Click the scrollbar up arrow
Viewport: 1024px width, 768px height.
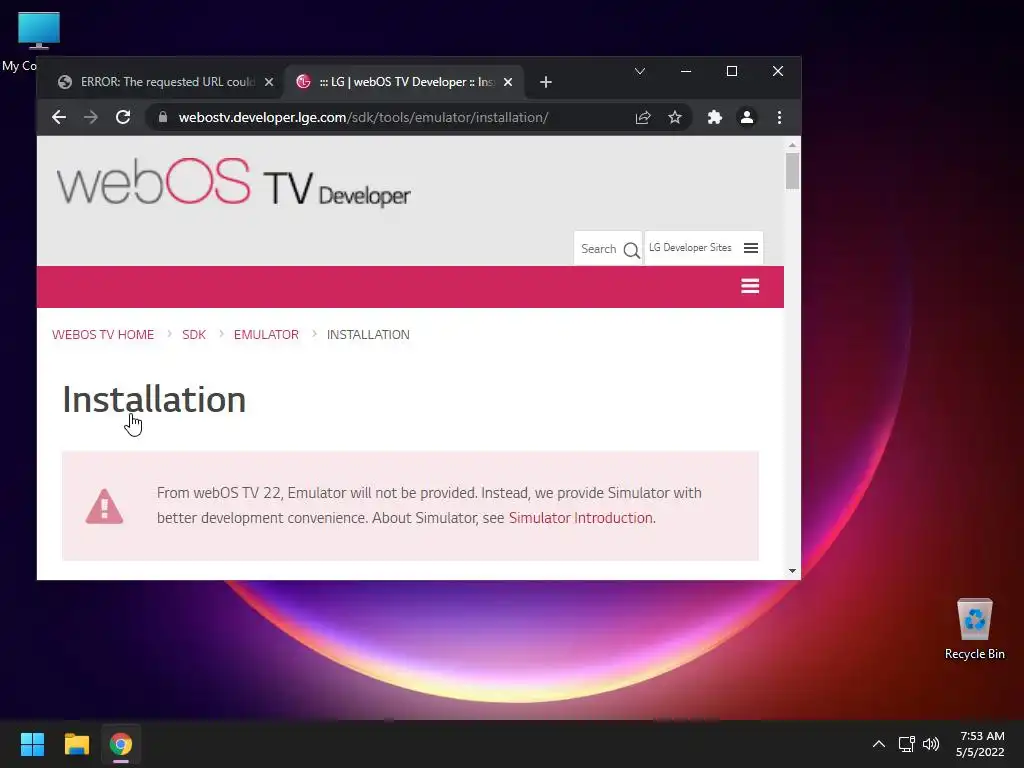(x=792, y=145)
